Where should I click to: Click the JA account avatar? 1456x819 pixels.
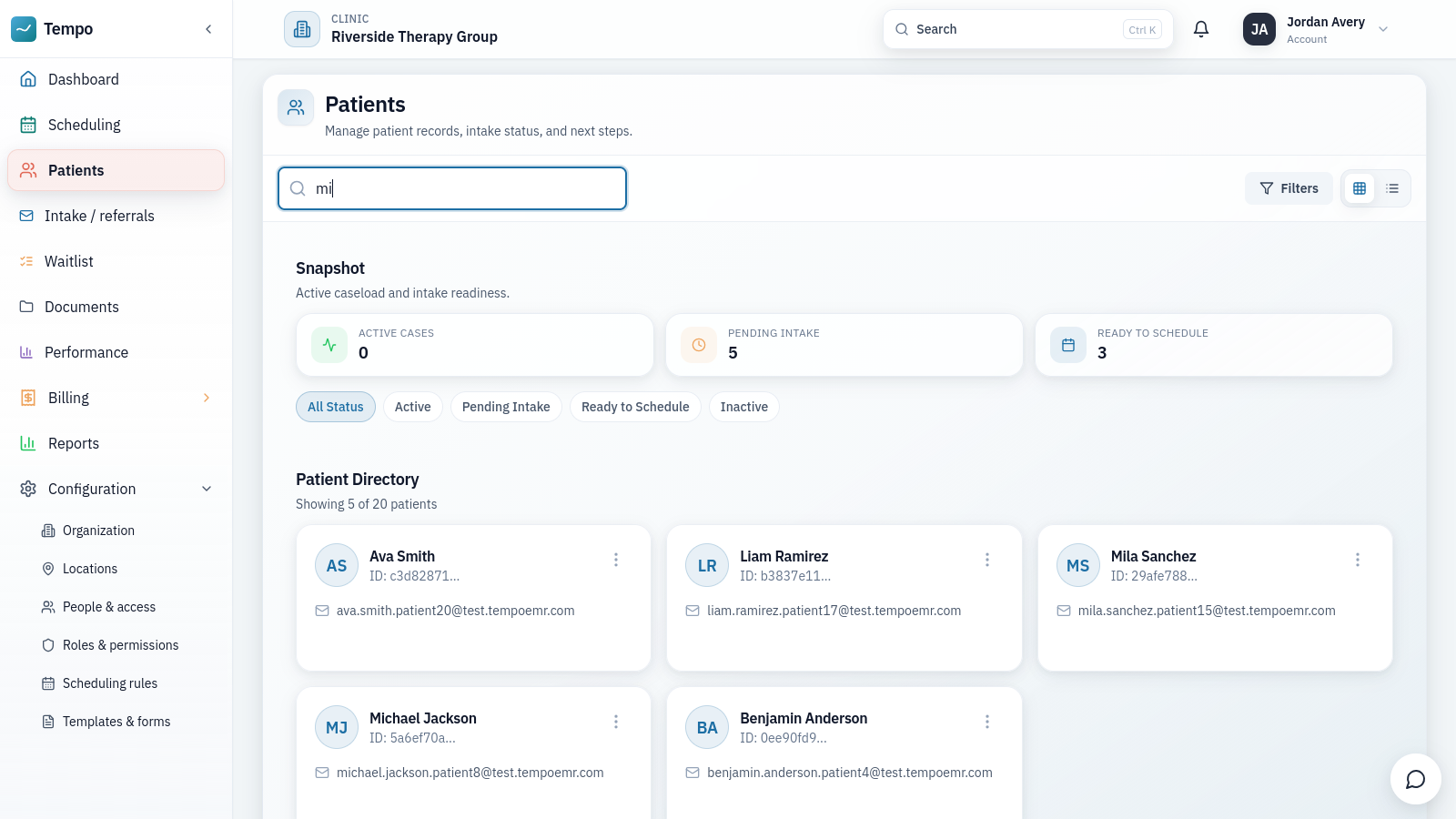[1259, 29]
